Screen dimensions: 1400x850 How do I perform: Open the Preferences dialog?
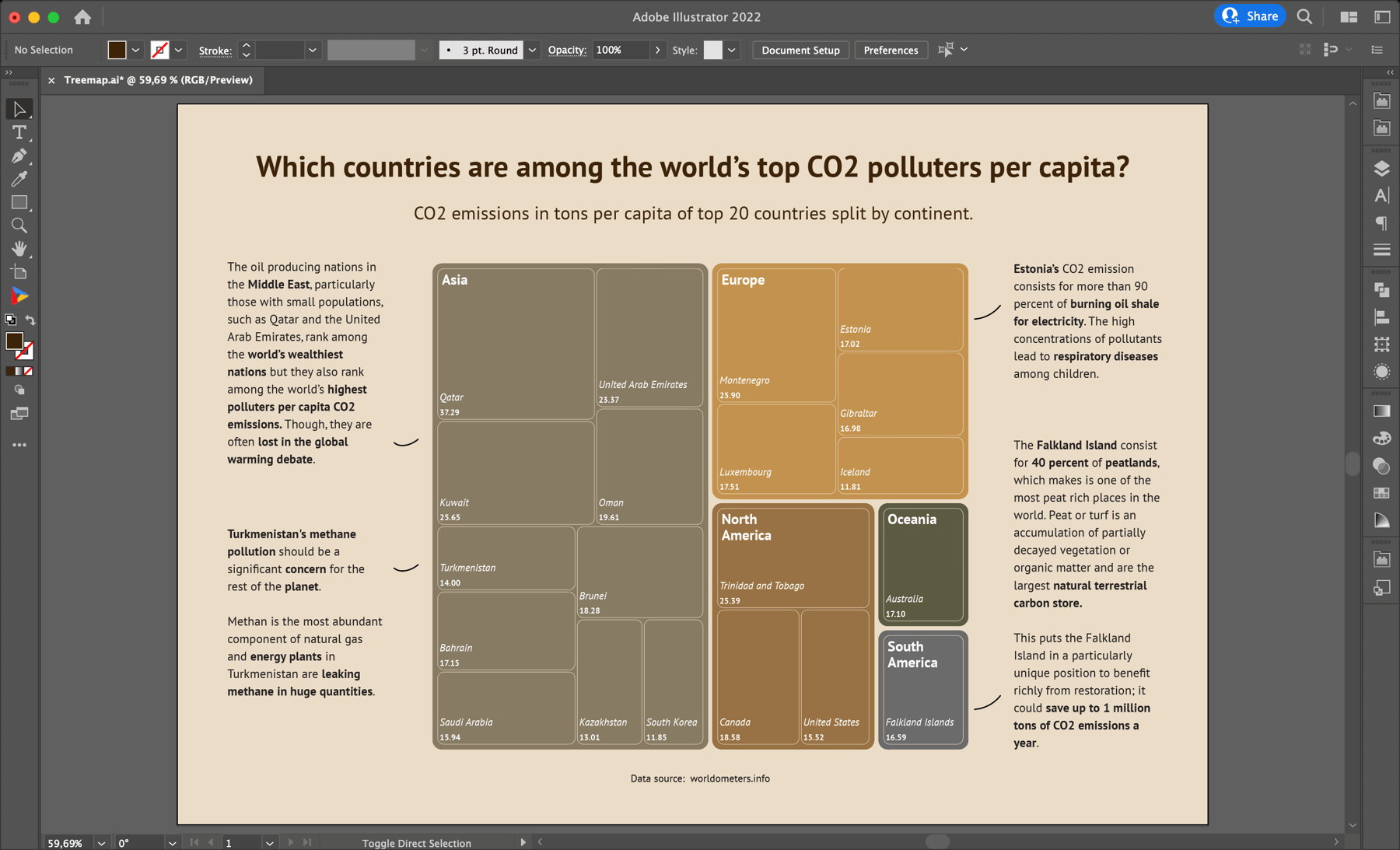(891, 50)
